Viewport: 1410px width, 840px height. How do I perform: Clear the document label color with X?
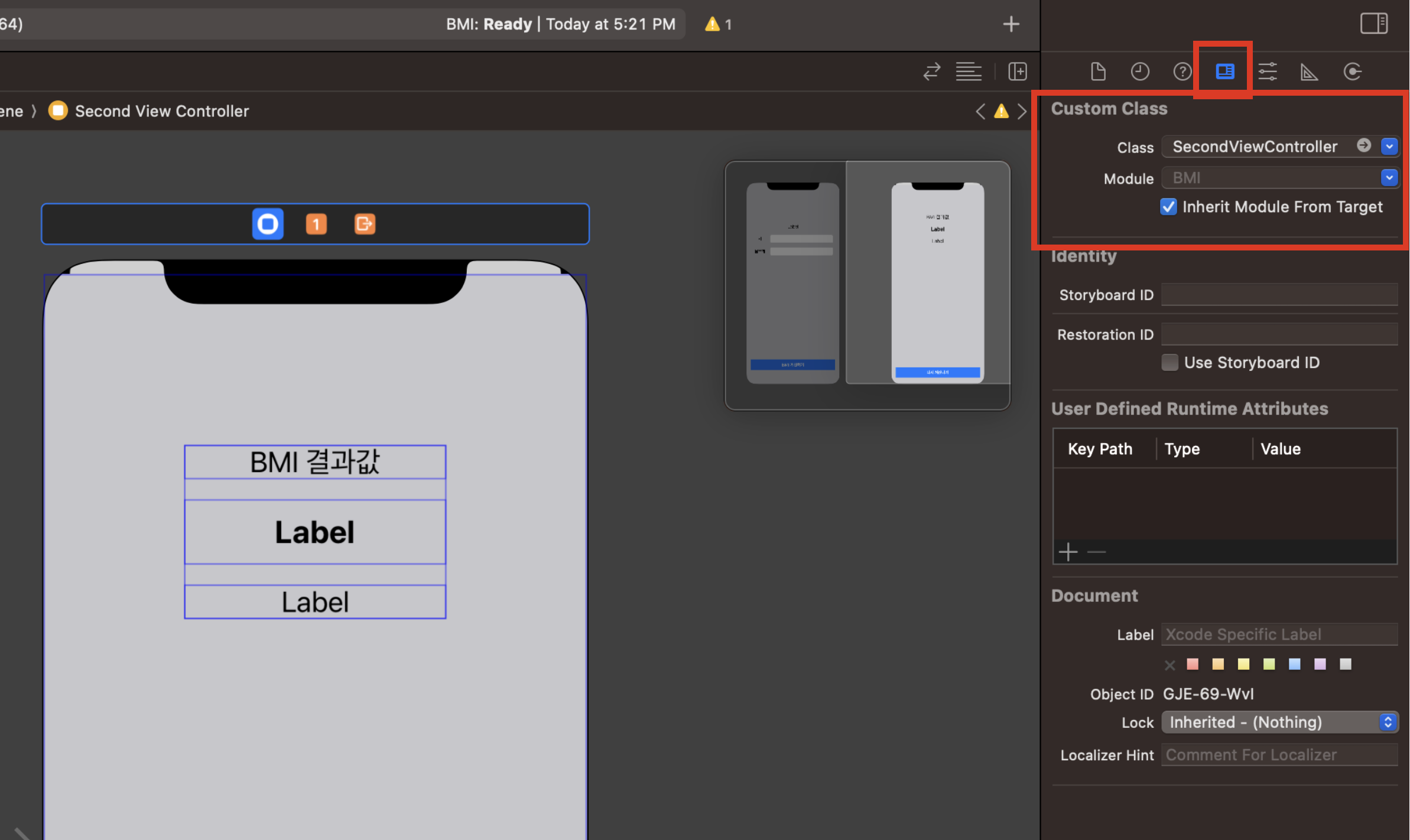click(x=1169, y=665)
